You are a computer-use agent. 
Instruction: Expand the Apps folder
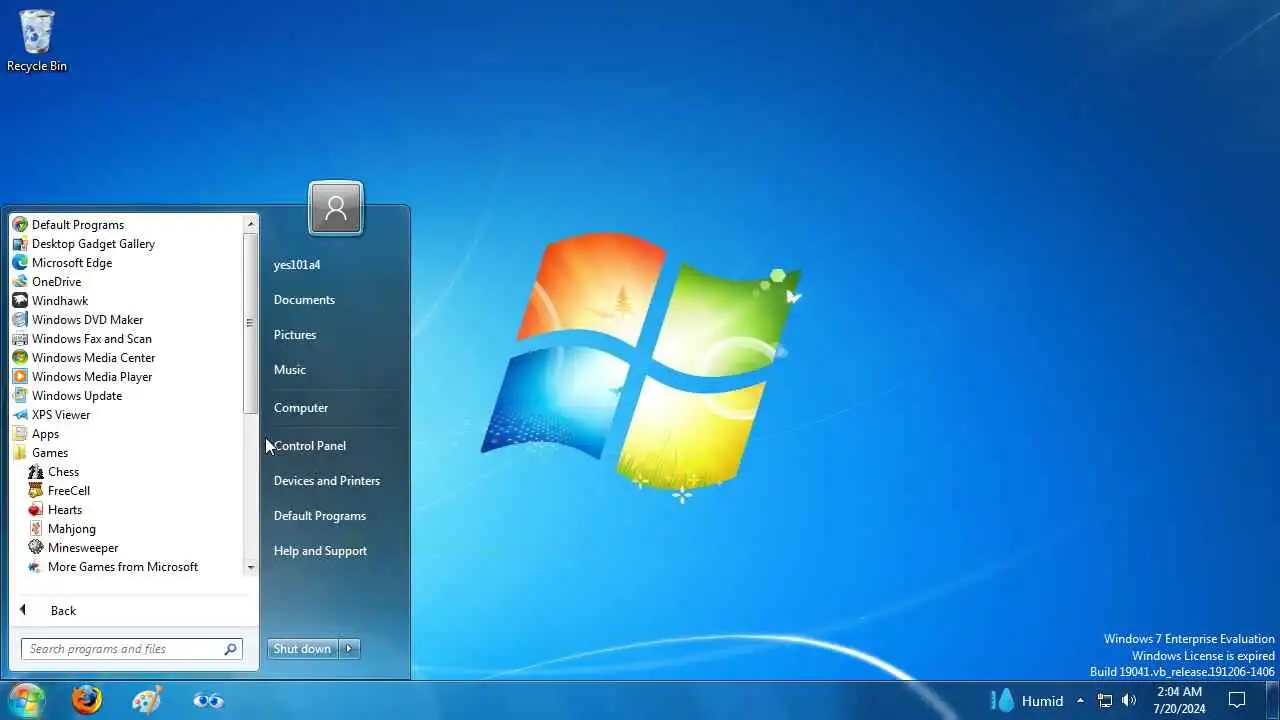[45, 434]
